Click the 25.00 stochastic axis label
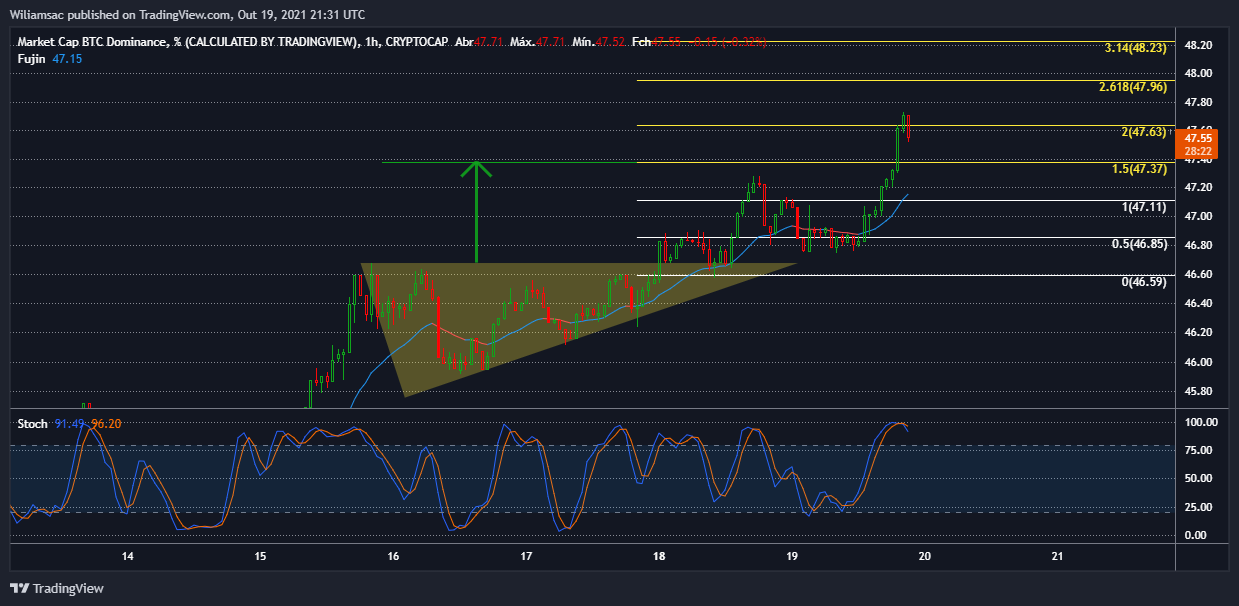 pos(1199,507)
